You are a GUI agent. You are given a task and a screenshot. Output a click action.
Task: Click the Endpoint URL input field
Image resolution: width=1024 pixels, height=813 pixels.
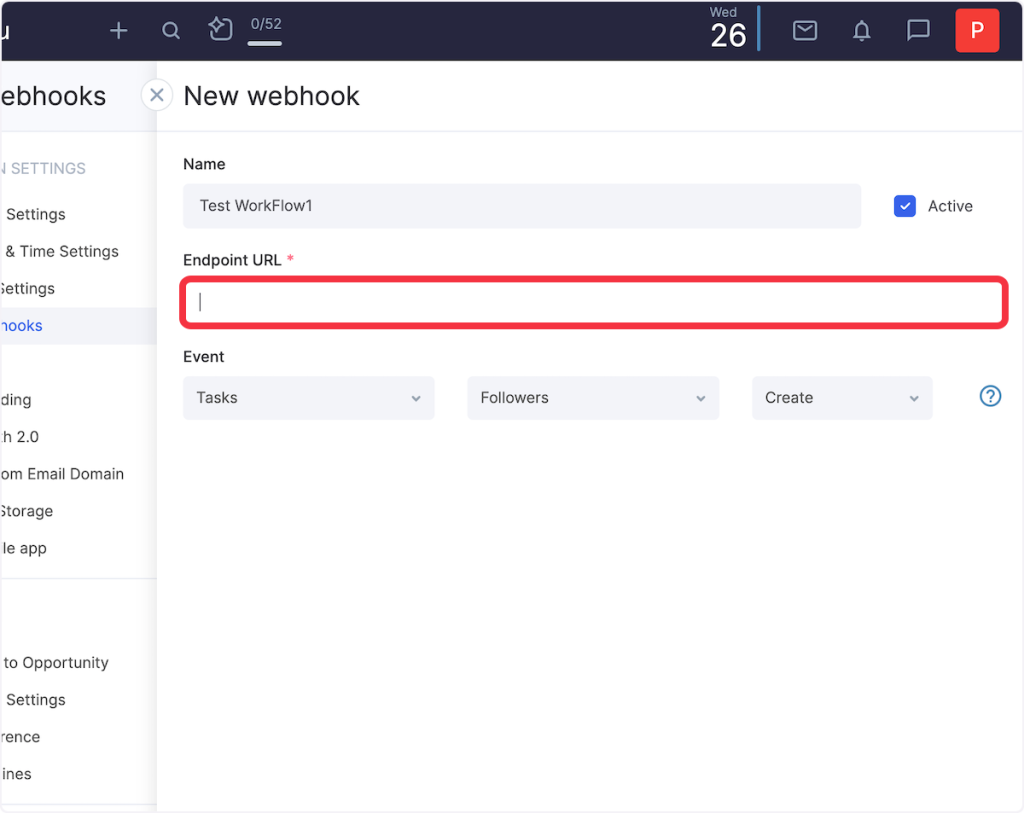[x=594, y=302]
